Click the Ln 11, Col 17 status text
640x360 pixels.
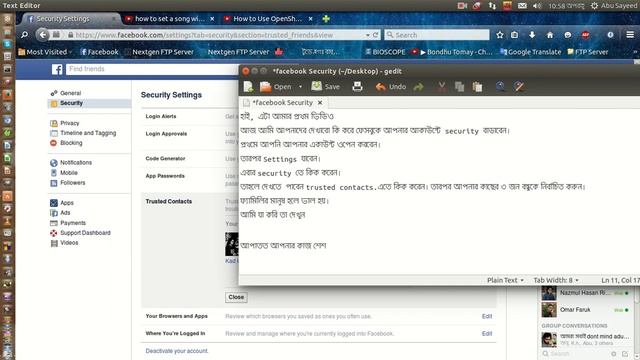click(620, 280)
